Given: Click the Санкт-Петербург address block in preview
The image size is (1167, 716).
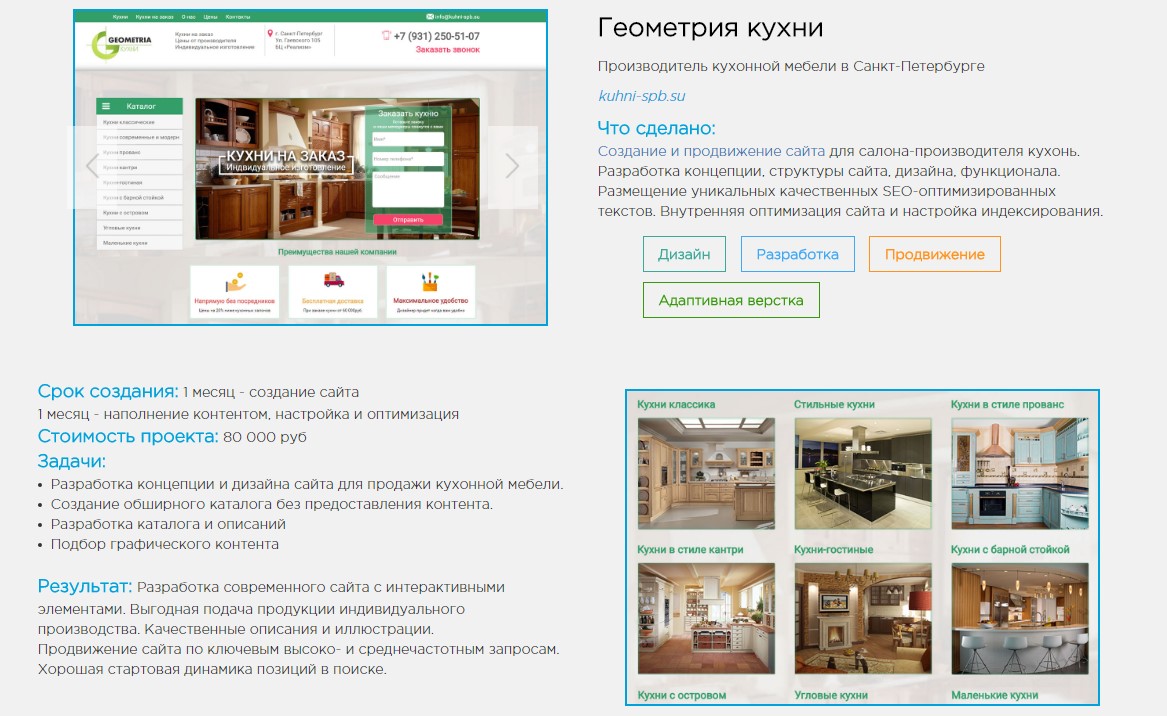Looking at the screenshot, I should [298, 40].
